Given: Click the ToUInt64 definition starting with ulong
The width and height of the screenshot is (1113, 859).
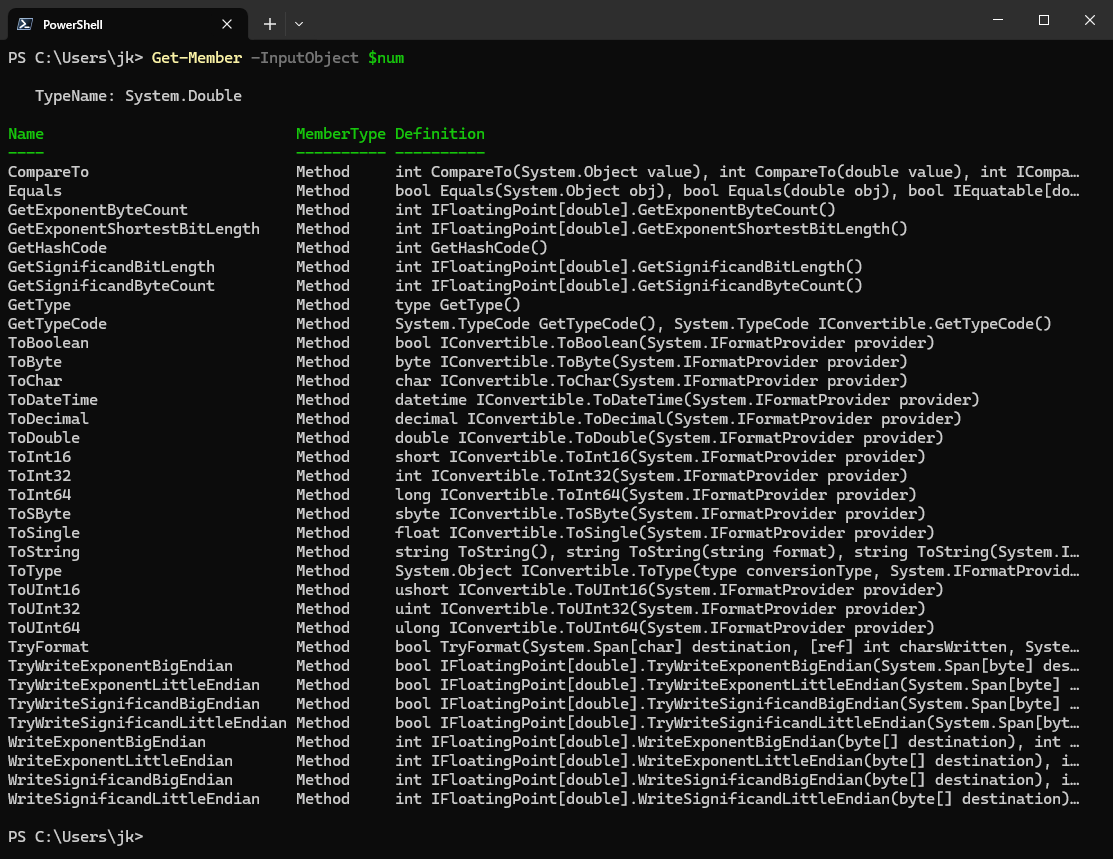Looking at the screenshot, I should click(x=664, y=628).
